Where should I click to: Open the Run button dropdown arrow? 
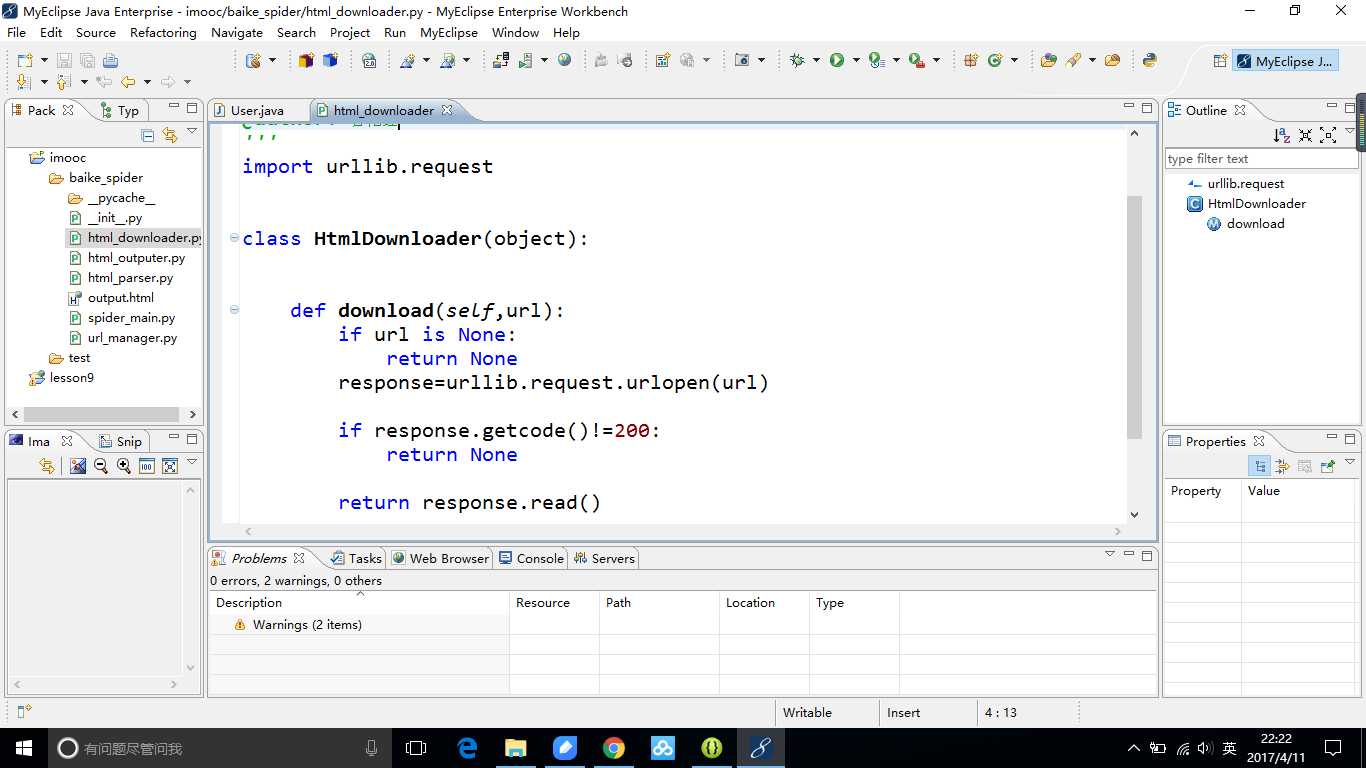click(x=855, y=61)
